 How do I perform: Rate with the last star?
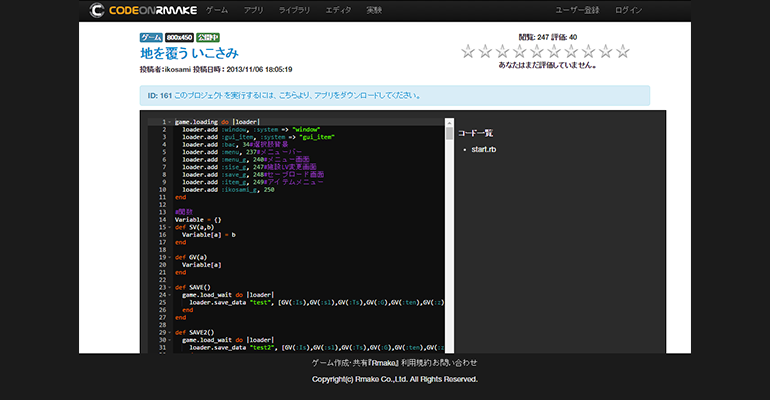tap(622, 52)
